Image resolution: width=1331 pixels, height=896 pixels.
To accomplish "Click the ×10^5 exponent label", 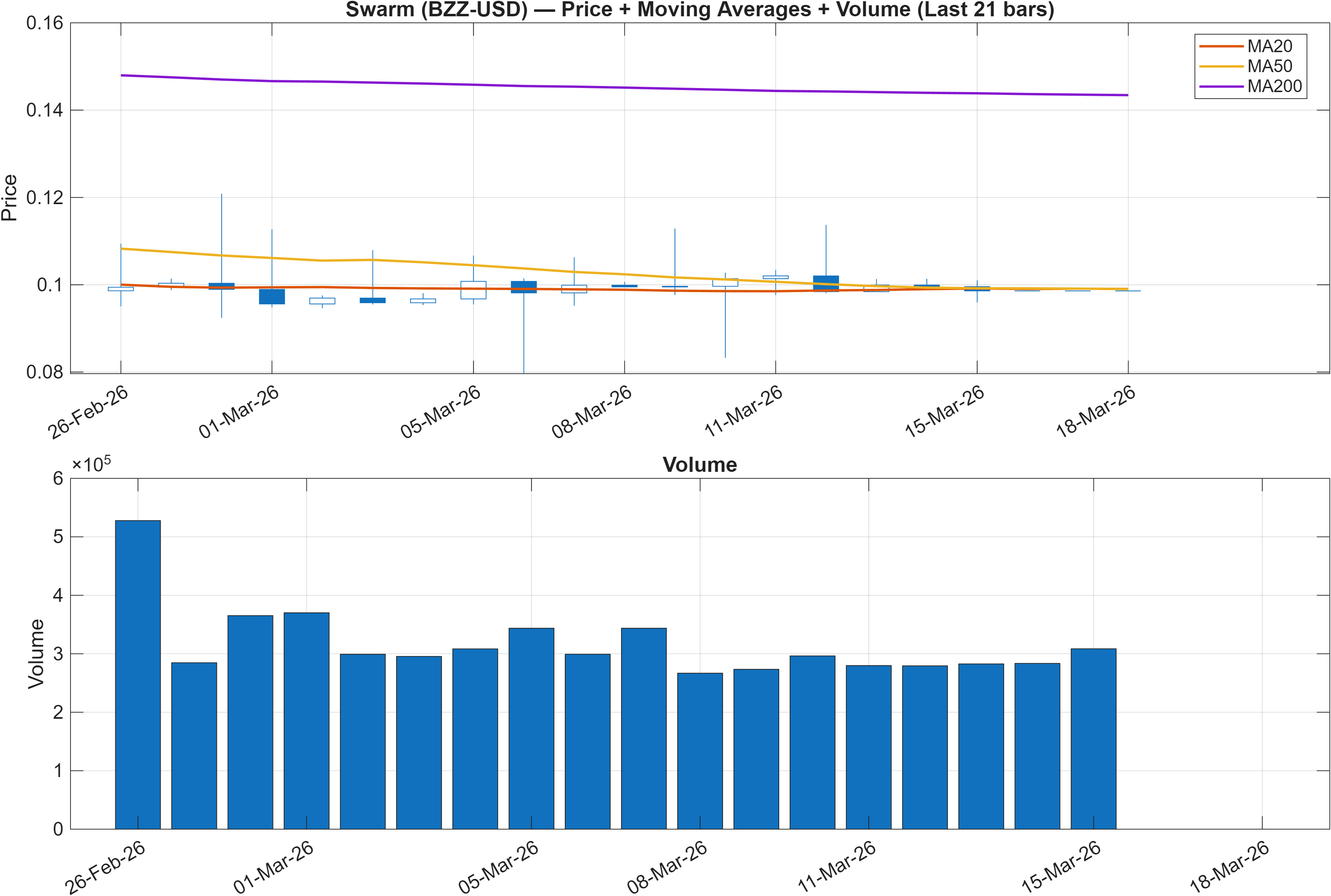I will pyautogui.click(x=91, y=463).
